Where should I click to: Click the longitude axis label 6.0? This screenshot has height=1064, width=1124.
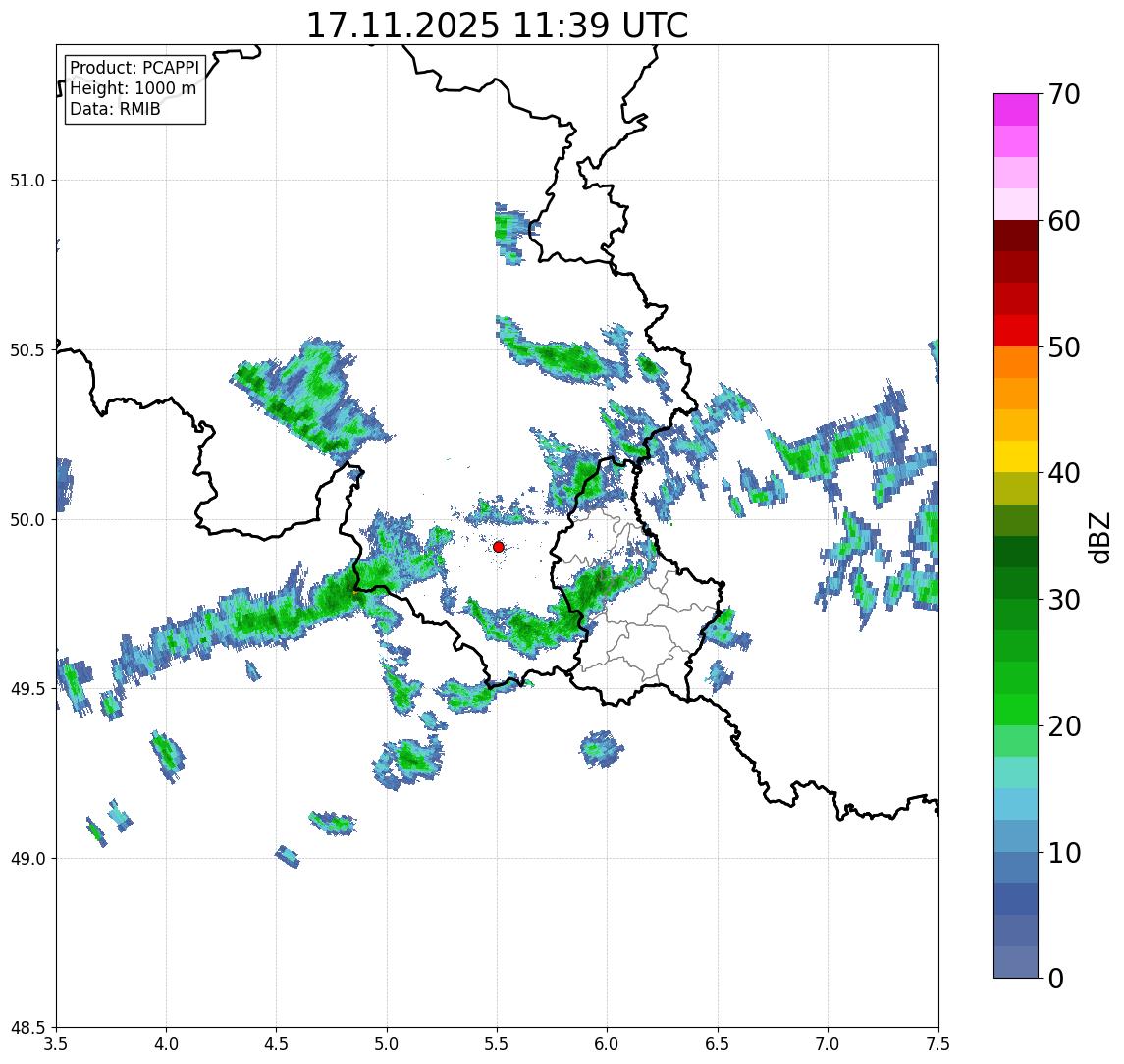click(608, 1044)
